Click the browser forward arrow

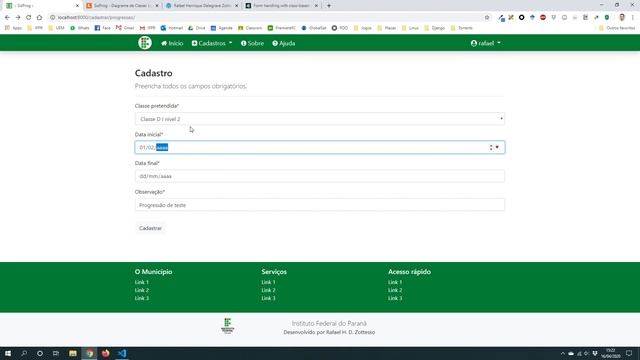[18, 18]
